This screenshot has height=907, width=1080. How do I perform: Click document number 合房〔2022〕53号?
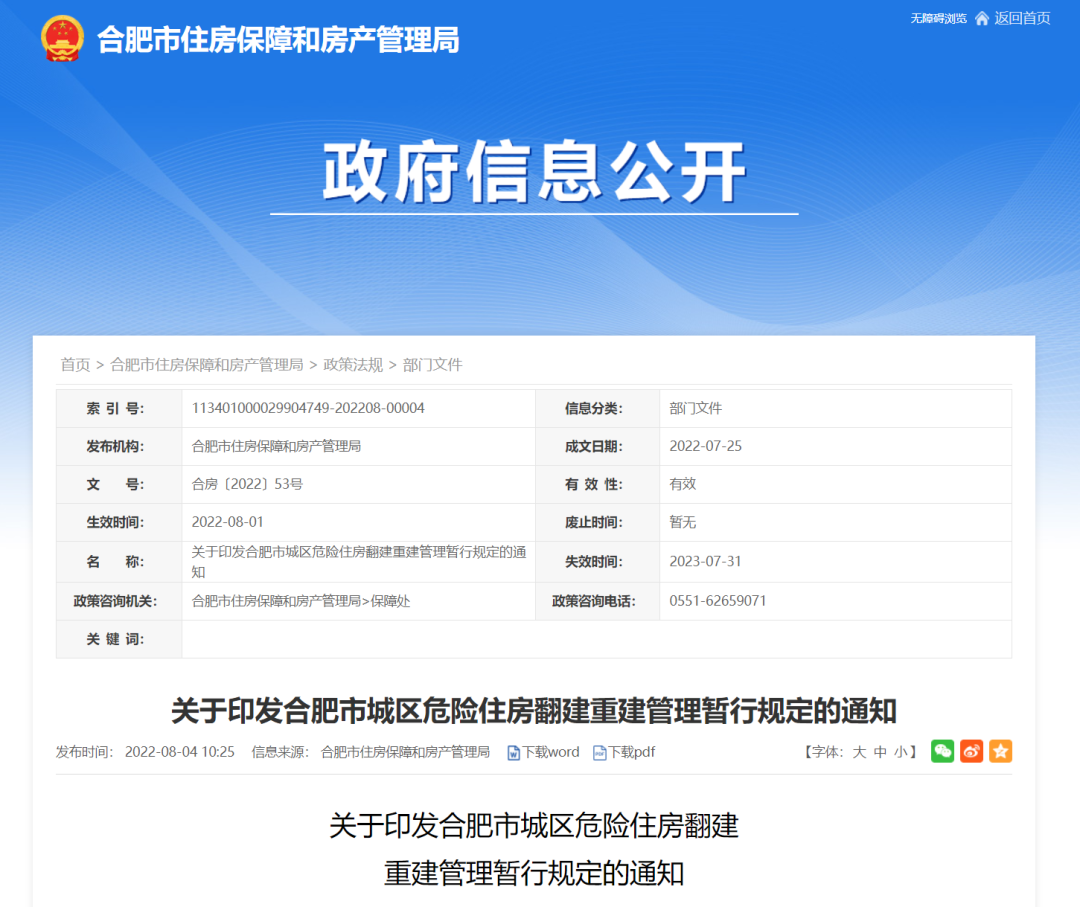[247, 484]
